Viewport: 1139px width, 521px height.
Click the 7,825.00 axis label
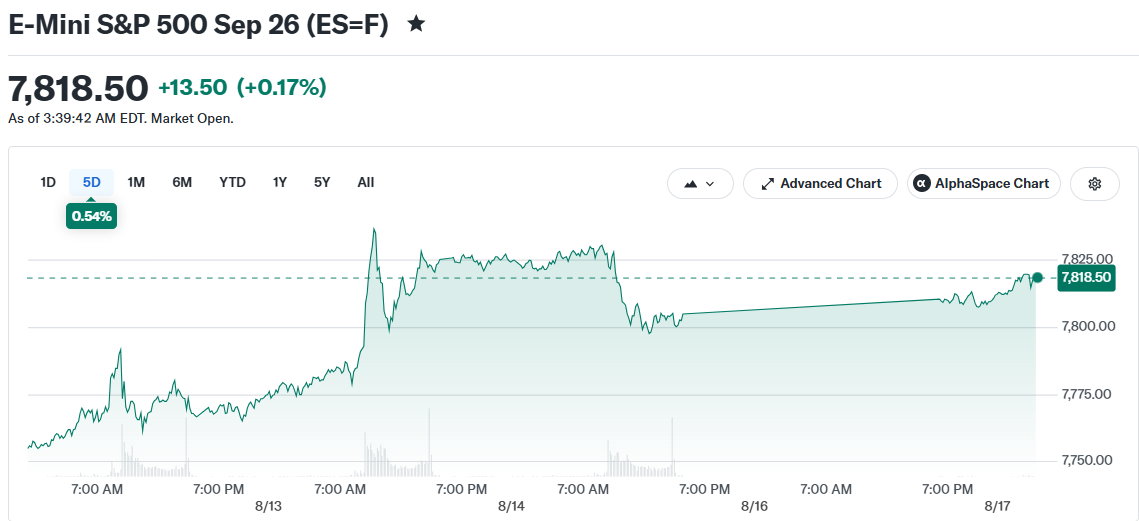(1087, 259)
